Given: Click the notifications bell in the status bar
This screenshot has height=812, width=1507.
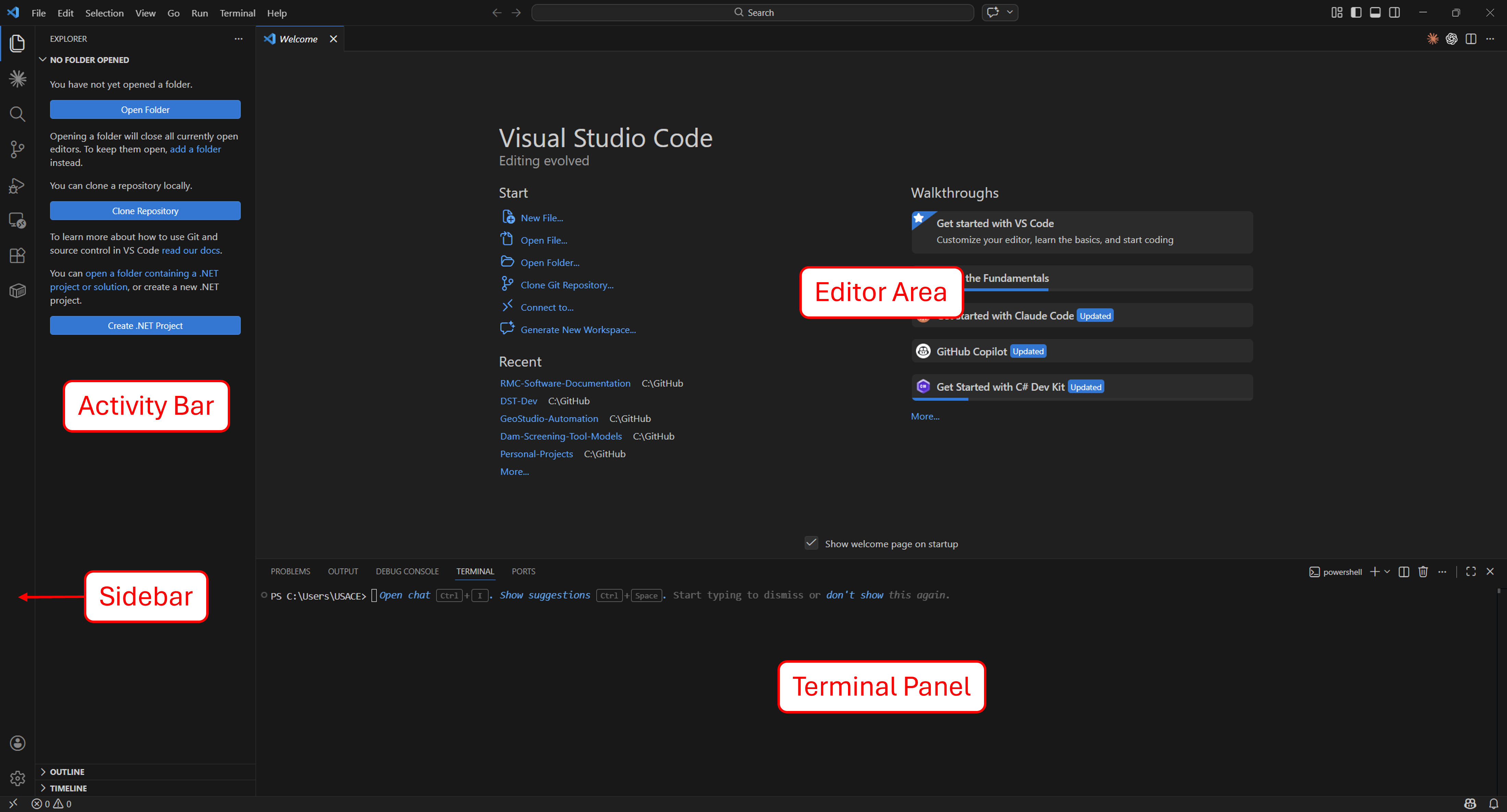Looking at the screenshot, I should click(x=1493, y=803).
